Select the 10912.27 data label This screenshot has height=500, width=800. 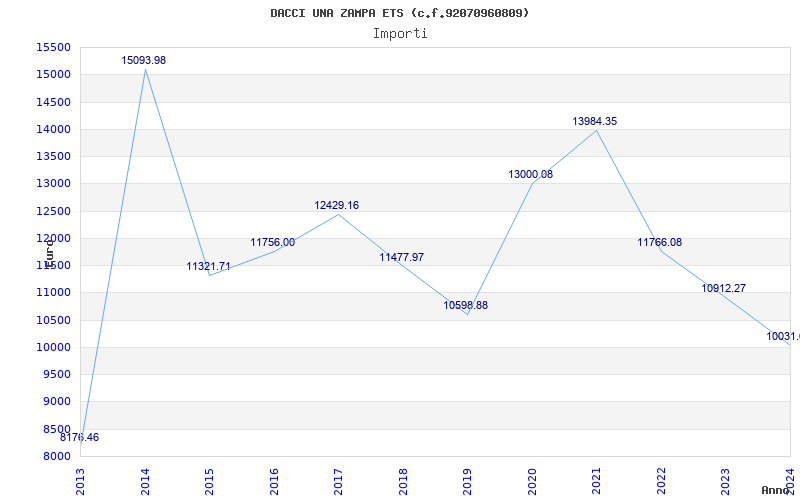pos(723,288)
